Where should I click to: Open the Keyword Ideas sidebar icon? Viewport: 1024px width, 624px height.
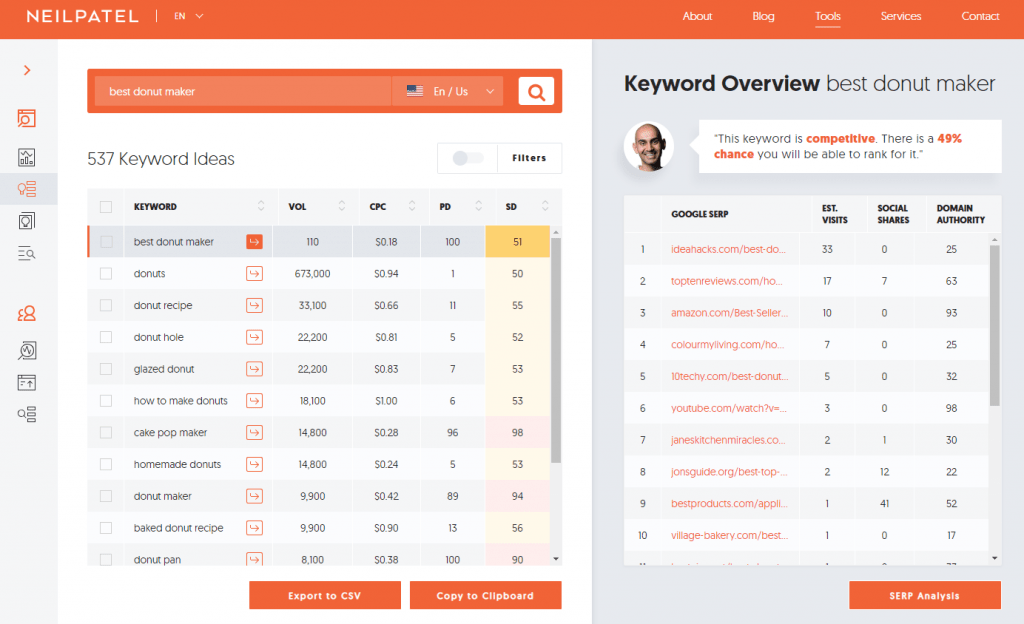[27, 189]
